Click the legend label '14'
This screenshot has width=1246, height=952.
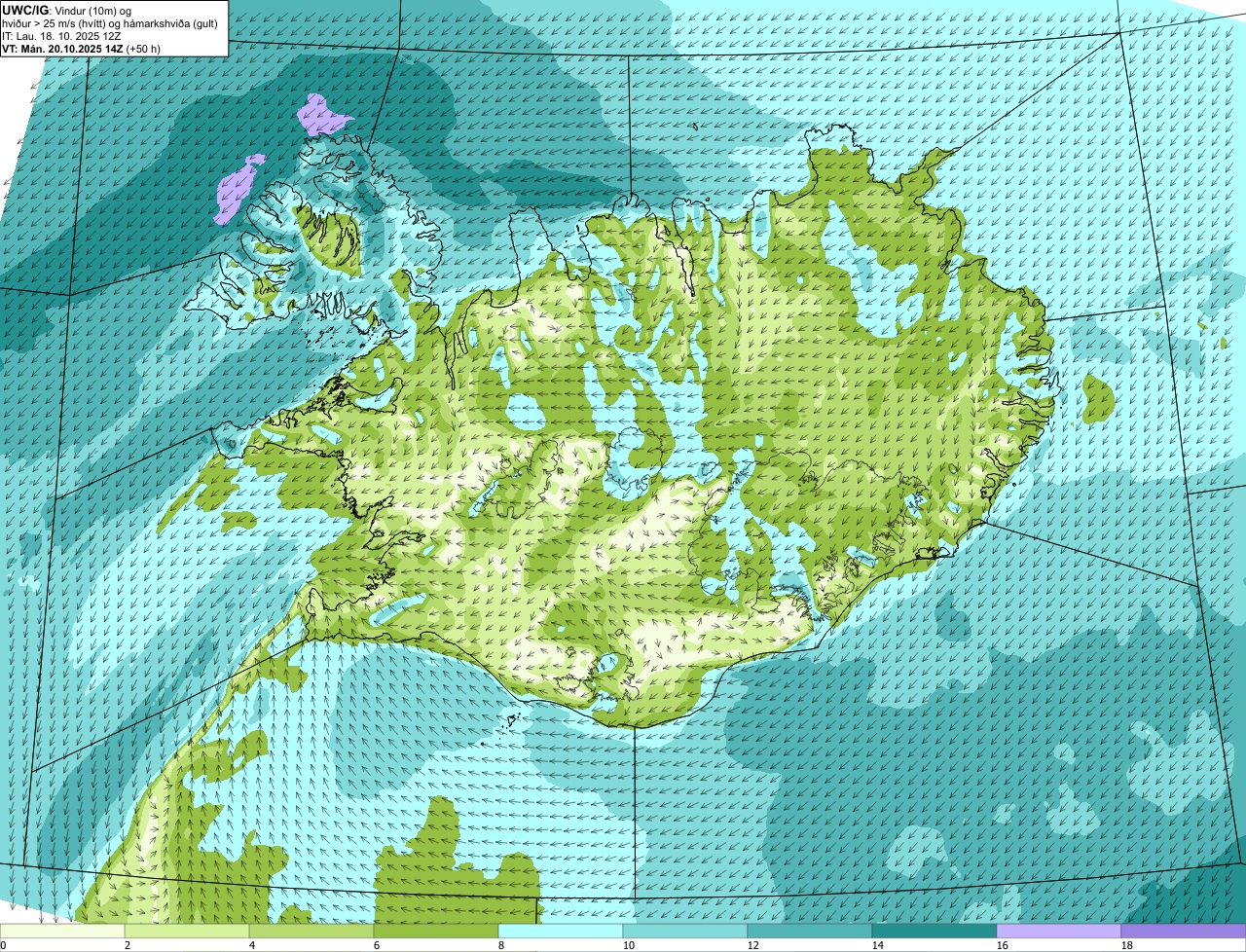pyautogui.click(x=878, y=945)
